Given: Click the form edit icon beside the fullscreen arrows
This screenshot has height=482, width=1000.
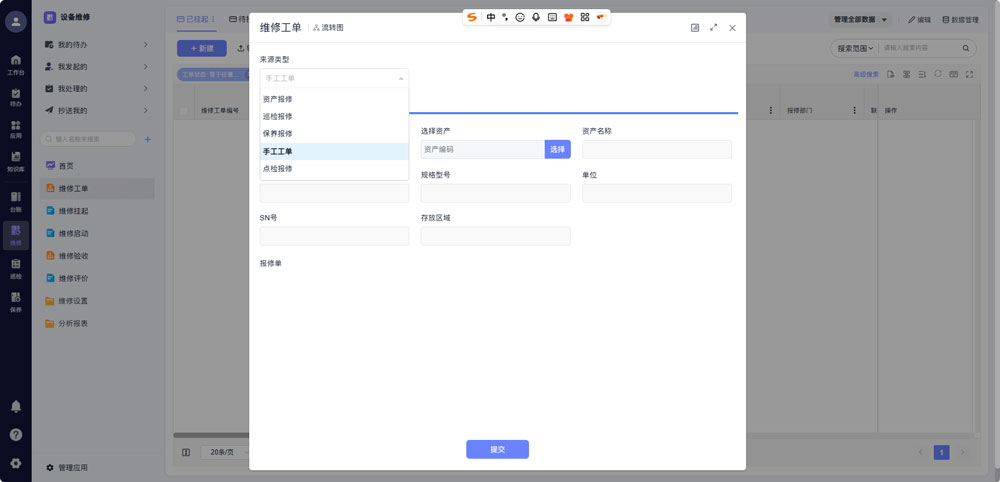Looking at the screenshot, I should click(x=695, y=28).
